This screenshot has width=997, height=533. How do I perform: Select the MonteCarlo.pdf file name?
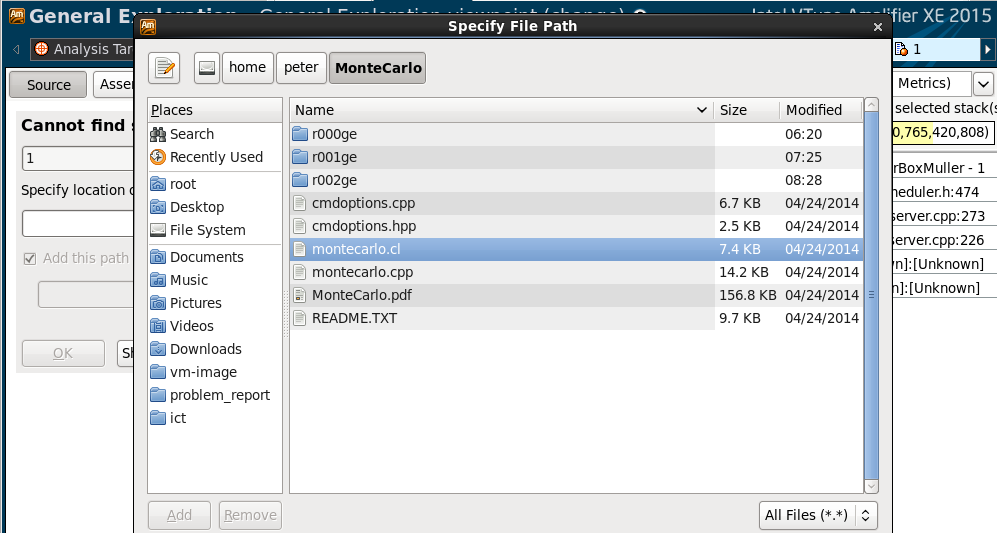pos(362,295)
